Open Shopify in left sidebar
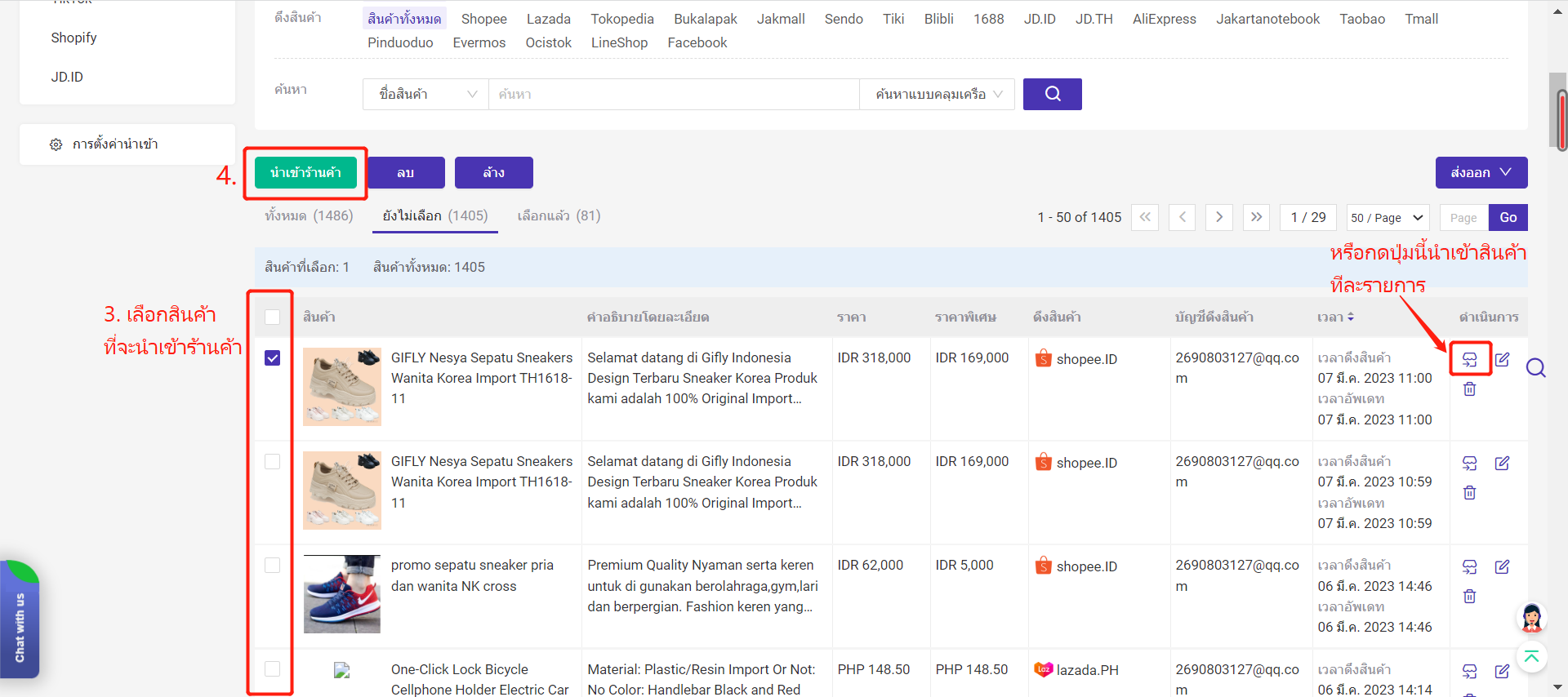 [x=73, y=38]
